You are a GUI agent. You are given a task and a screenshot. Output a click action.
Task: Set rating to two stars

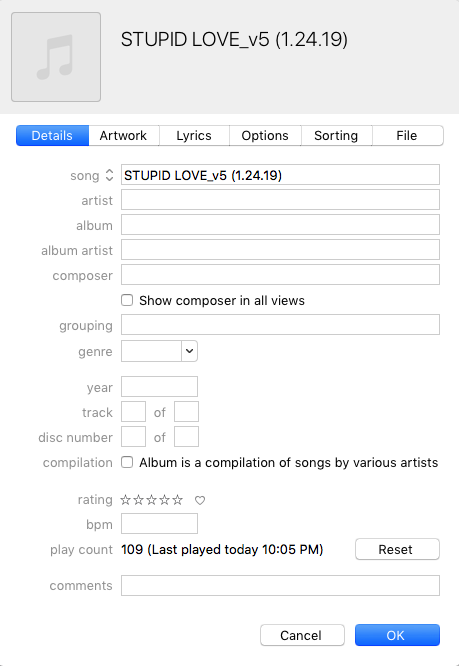click(x=138, y=500)
